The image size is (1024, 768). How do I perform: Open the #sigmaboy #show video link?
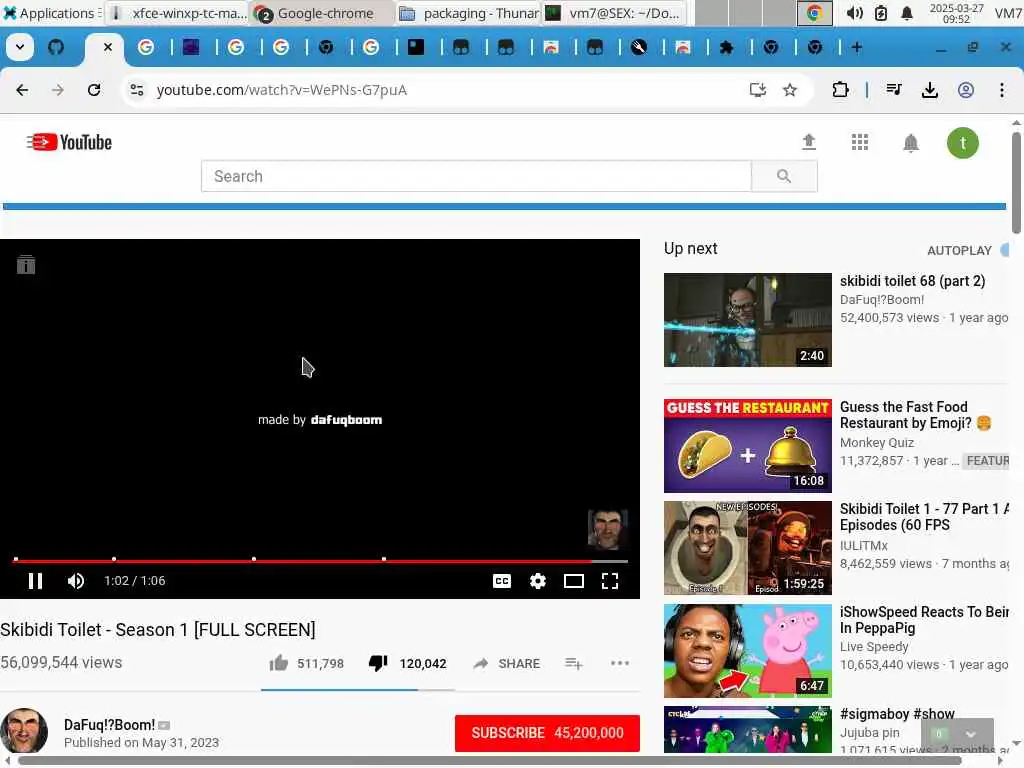(x=897, y=714)
